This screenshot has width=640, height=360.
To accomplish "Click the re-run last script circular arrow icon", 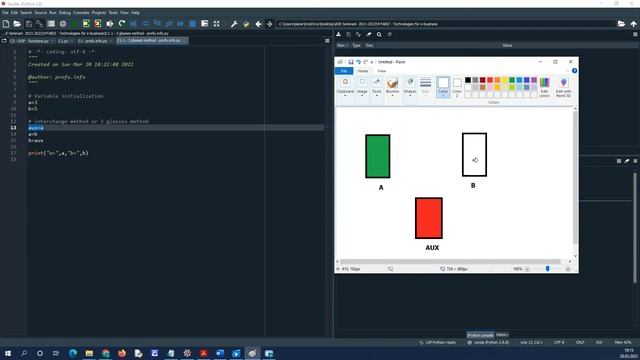I will (x=122, y=24).
